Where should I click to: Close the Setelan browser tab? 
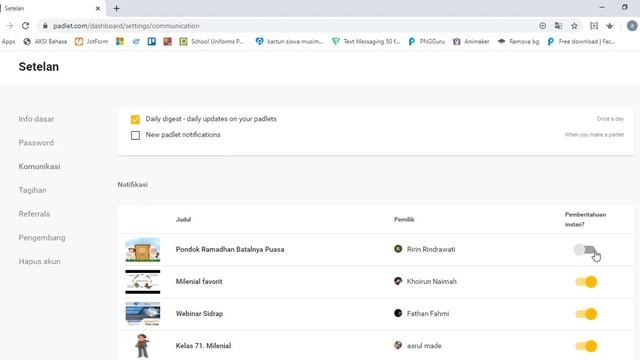coord(98,8)
